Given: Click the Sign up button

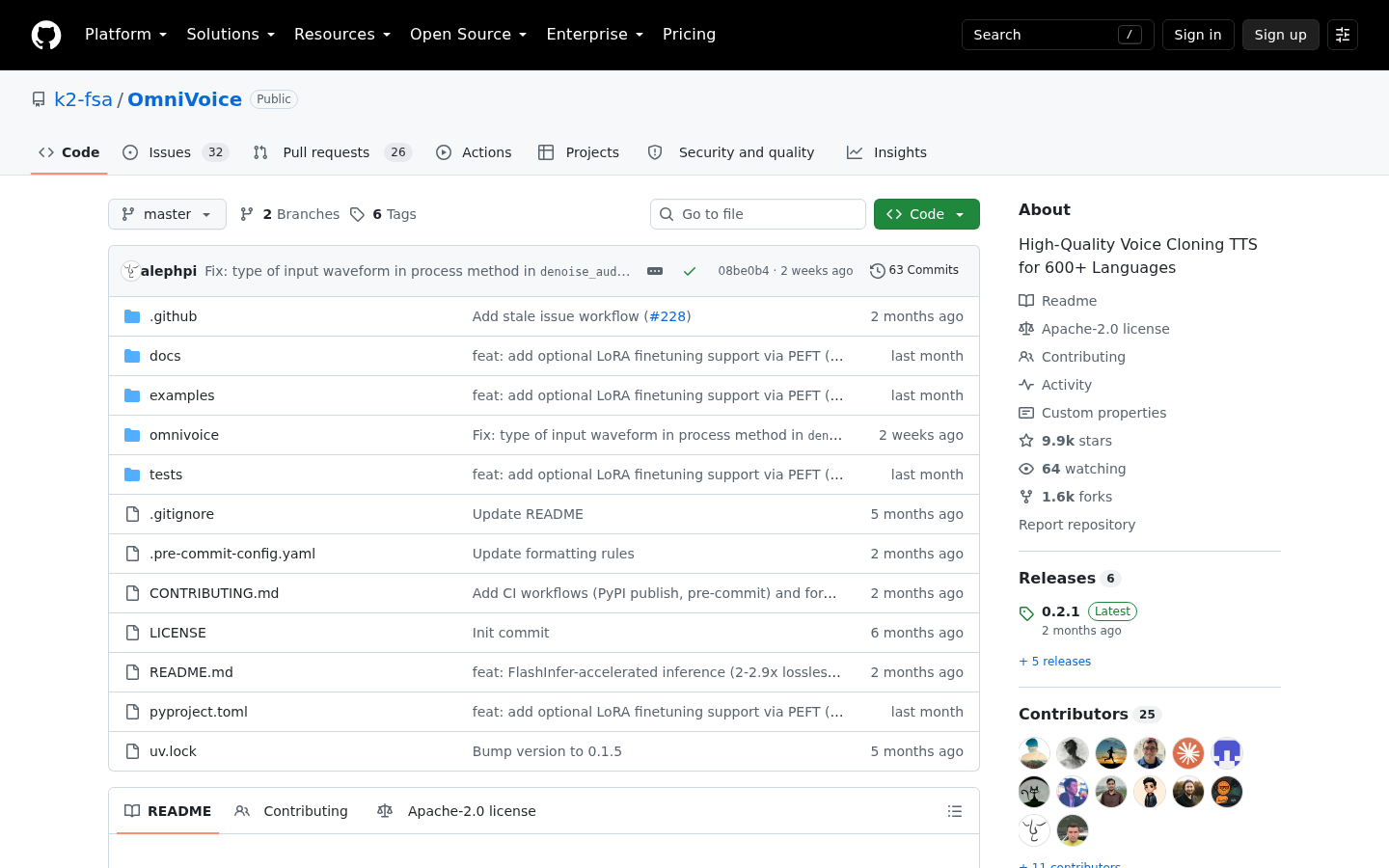Looking at the screenshot, I should (x=1281, y=35).
